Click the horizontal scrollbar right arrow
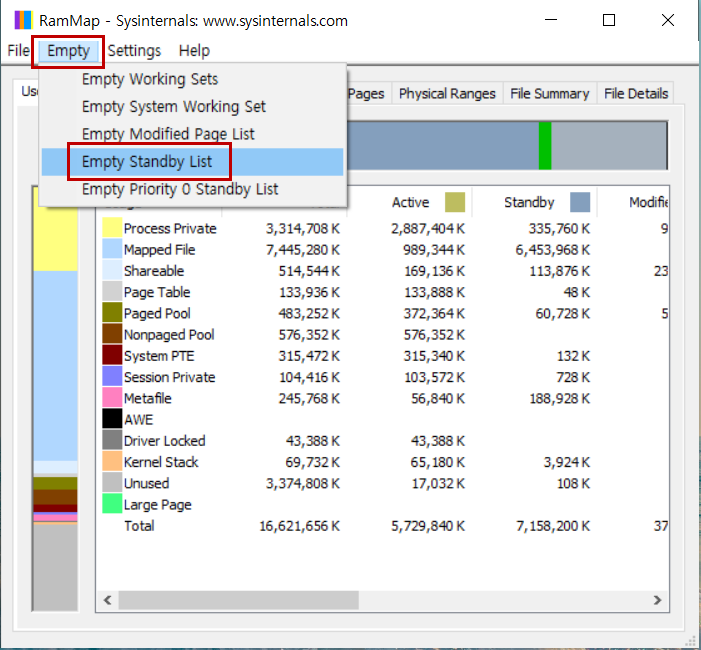Image resolution: width=701 pixels, height=650 pixels. (657, 600)
